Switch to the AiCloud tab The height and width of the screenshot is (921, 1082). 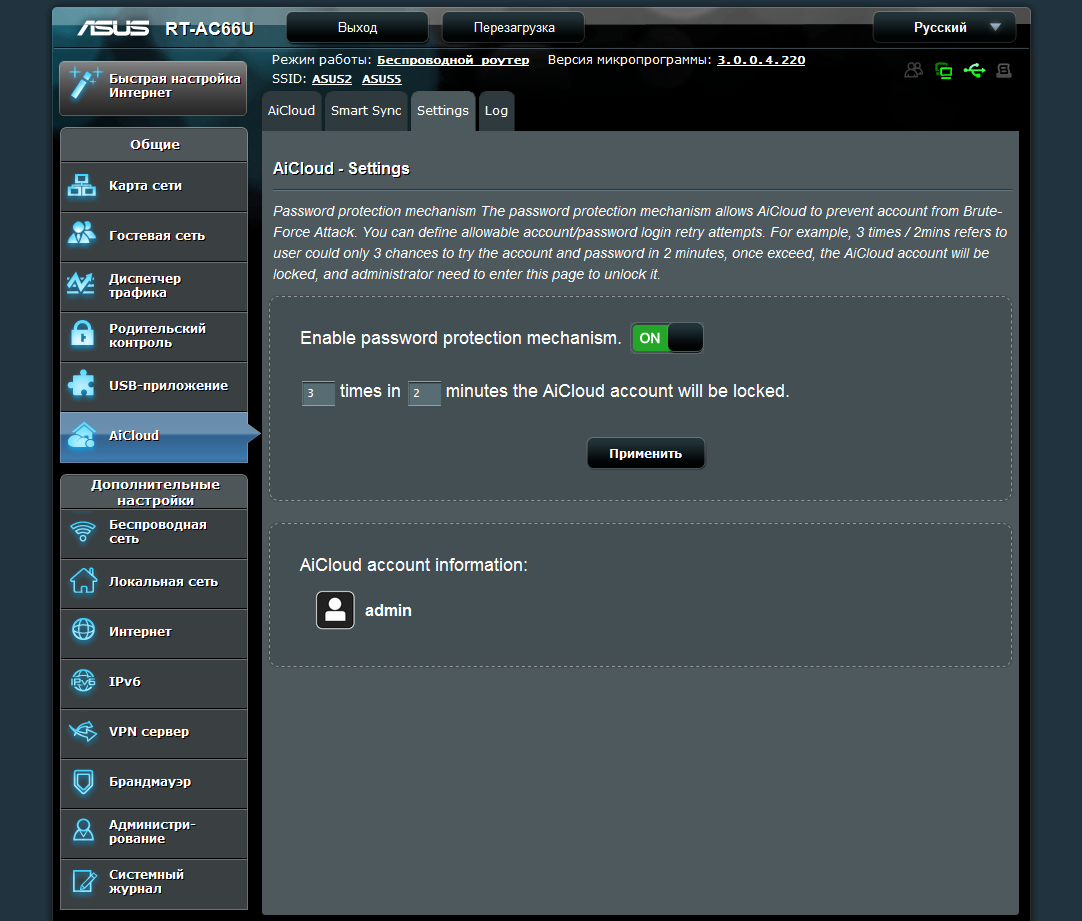(291, 111)
